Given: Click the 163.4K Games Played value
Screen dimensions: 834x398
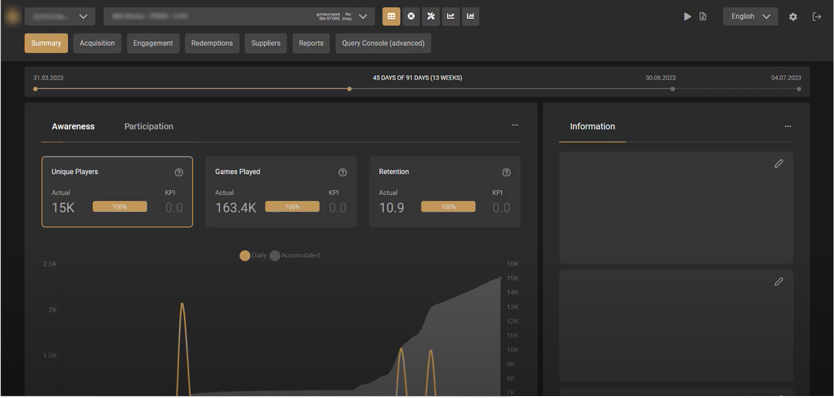Looking at the screenshot, I should pos(236,208).
